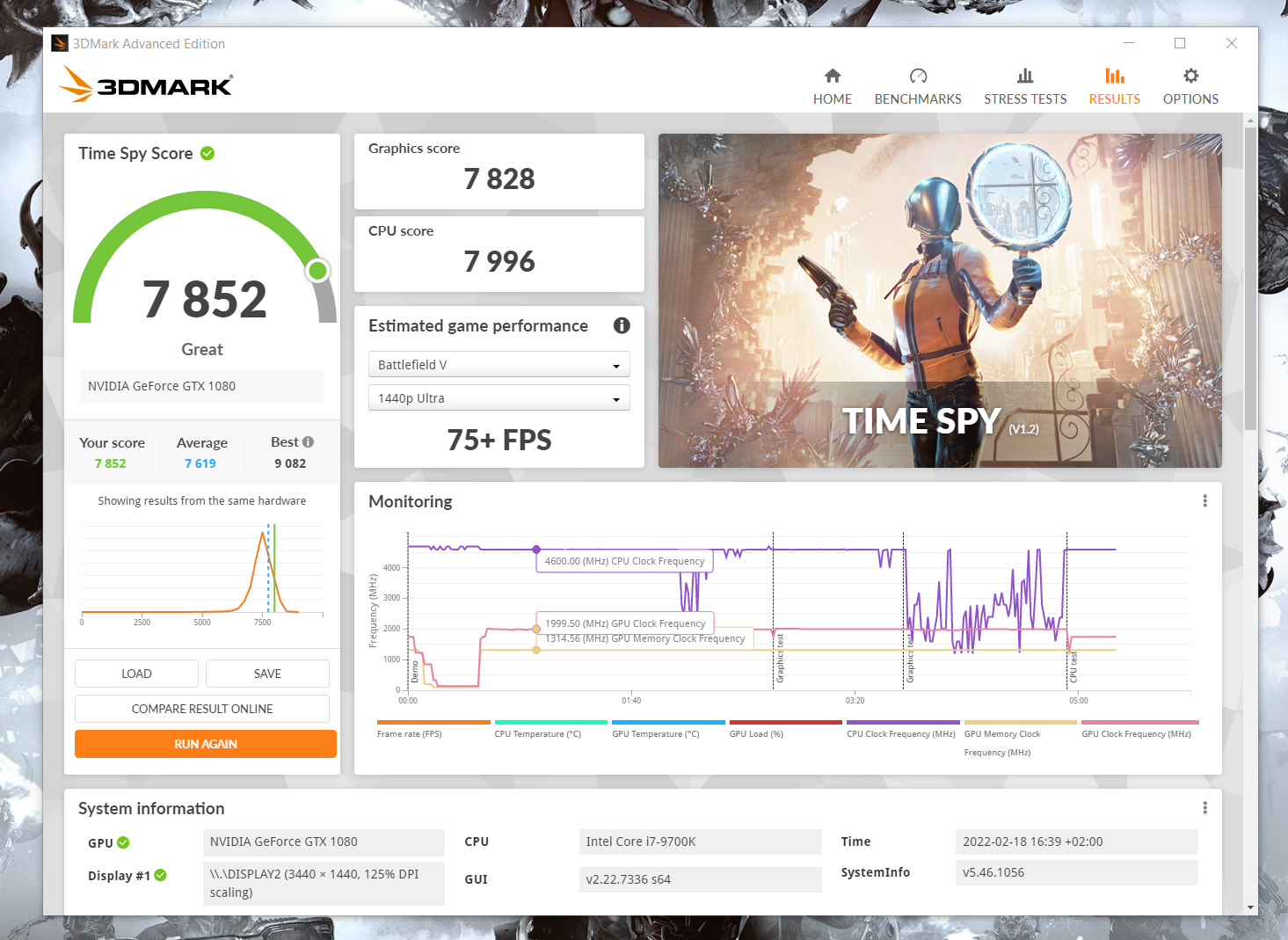Click the CPU test marker on timeline

click(1073, 667)
